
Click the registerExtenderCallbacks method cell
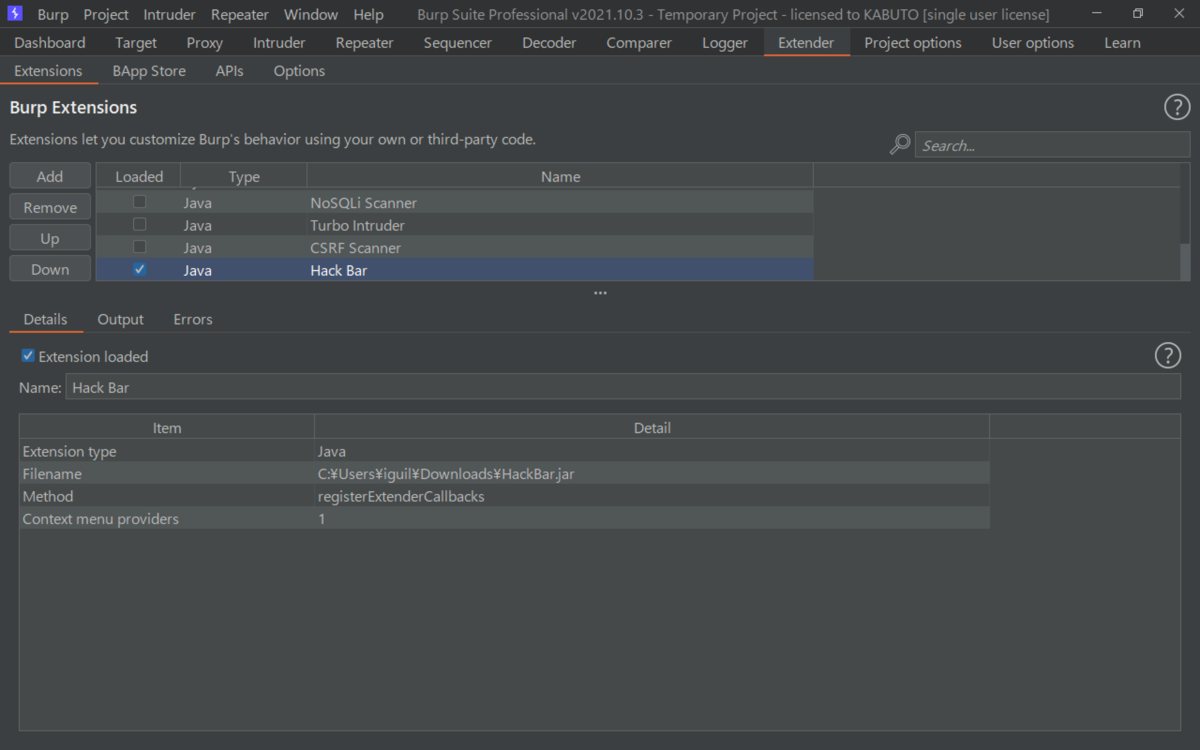point(652,496)
